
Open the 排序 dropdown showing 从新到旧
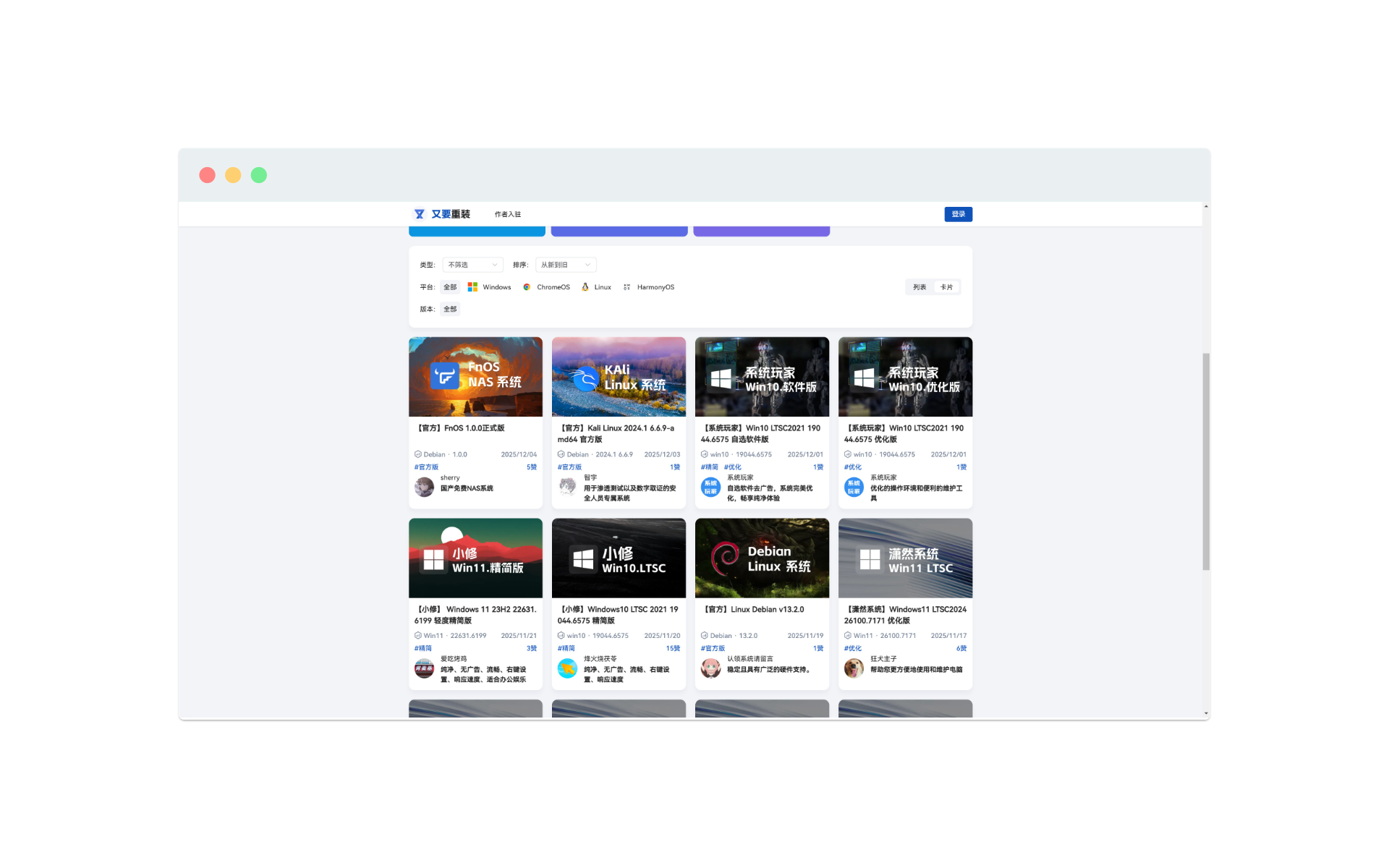click(566, 265)
